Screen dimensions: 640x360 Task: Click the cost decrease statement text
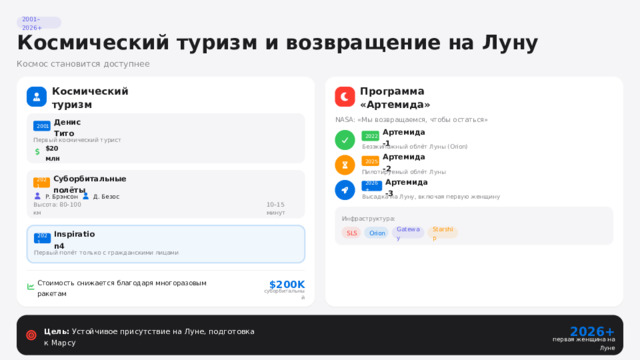pyautogui.click(x=122, y=288)
